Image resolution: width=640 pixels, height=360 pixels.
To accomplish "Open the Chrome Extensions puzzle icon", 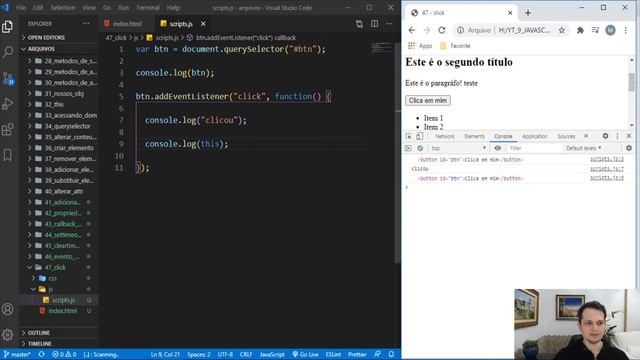I will coord(580,30).
